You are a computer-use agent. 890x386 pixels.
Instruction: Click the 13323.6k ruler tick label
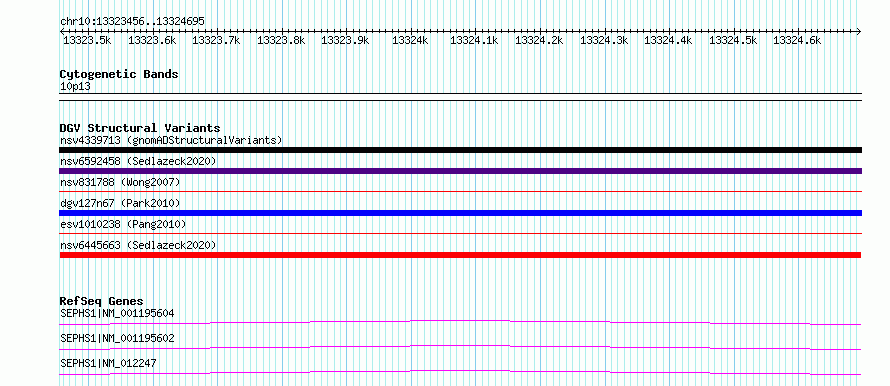click(x=152, y=40)
